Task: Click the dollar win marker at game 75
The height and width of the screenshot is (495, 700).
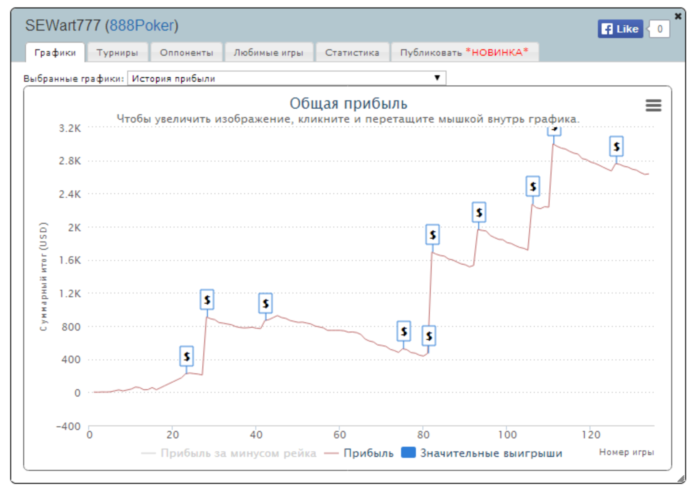Action: click(404, 331)
